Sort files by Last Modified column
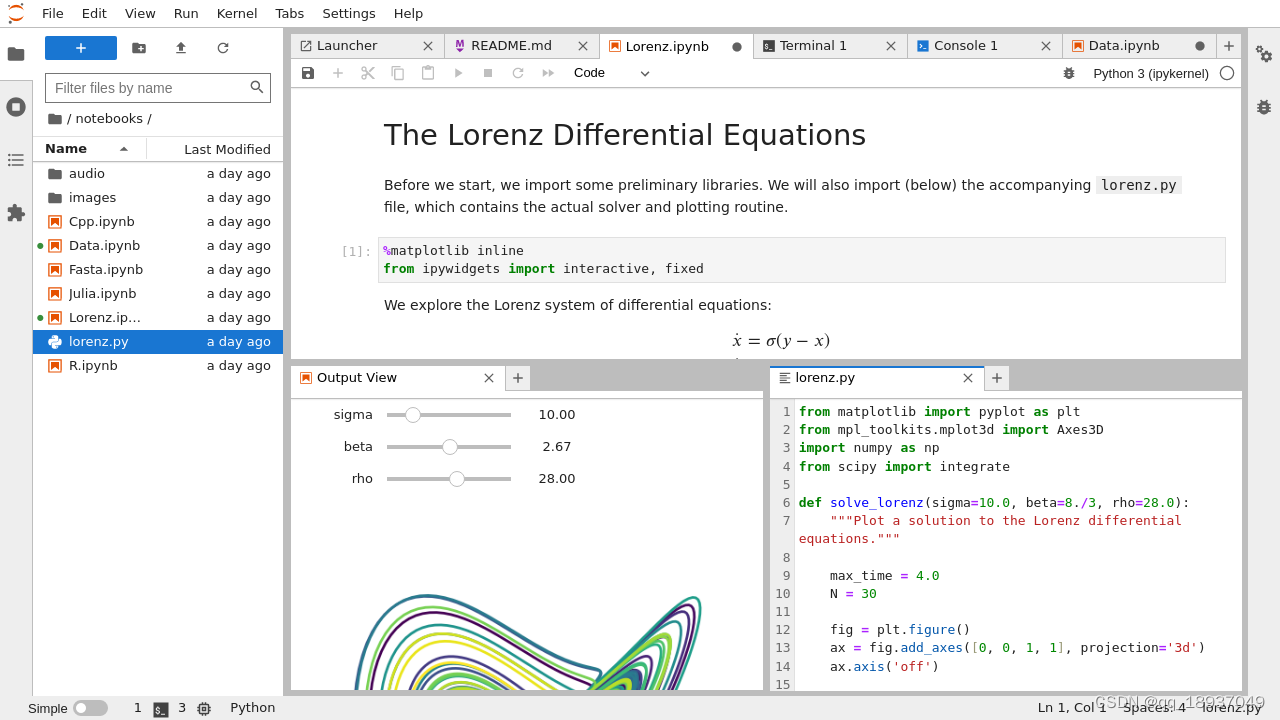Image resolution: width=1280 pixels, height=720 pixels. click(x=215, y=149)
